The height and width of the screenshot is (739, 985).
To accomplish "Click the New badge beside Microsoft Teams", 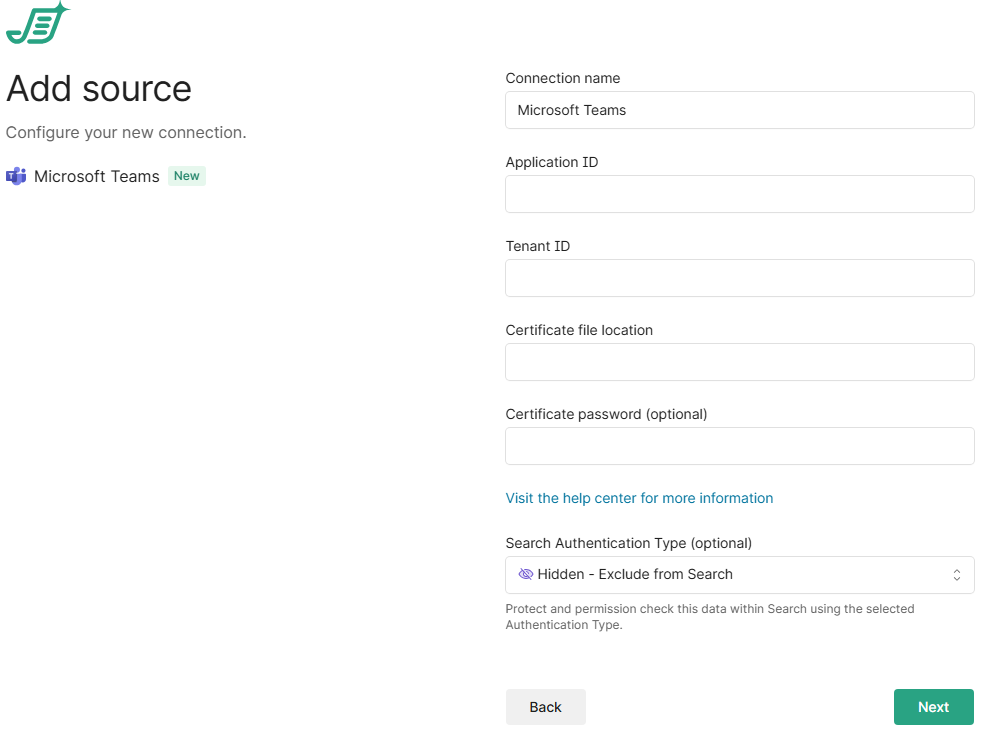I will click(x=187, y=176).
